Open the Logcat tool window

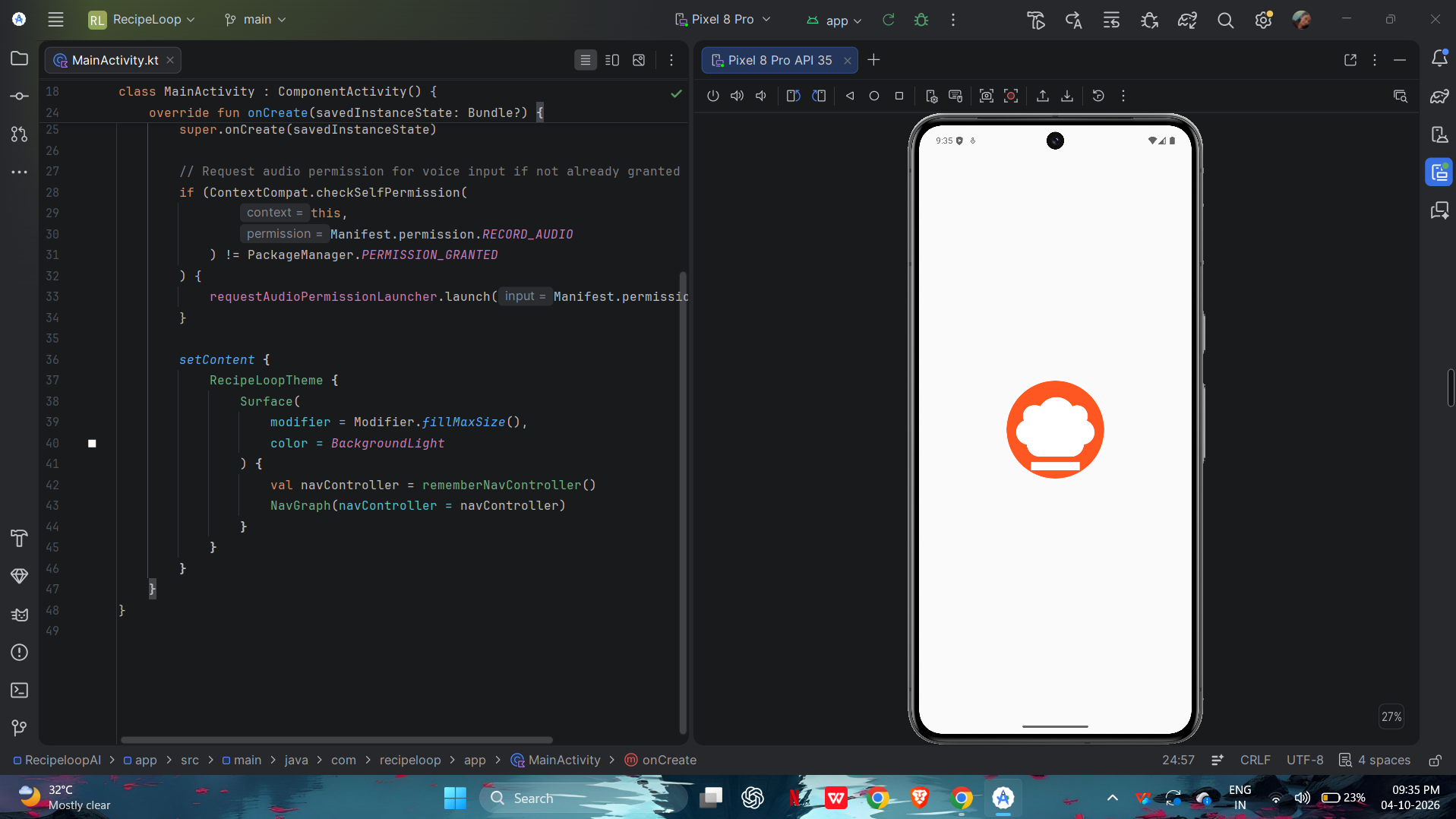(20, 615)
